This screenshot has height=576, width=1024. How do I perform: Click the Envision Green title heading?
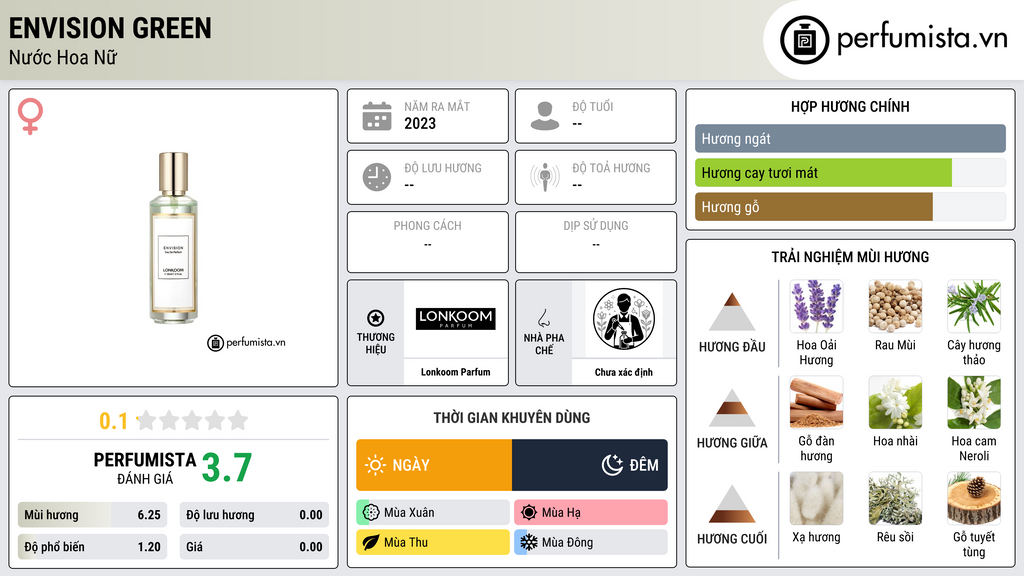click(110, 28)
